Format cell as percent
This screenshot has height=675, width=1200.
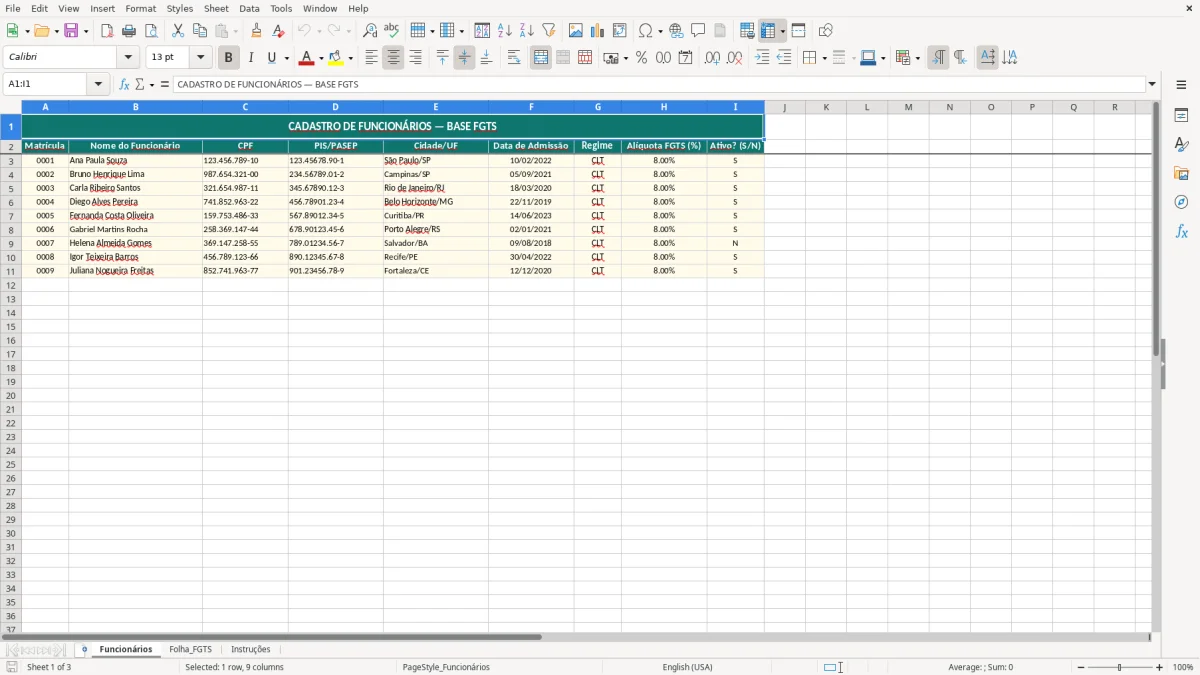pos(641,57)
